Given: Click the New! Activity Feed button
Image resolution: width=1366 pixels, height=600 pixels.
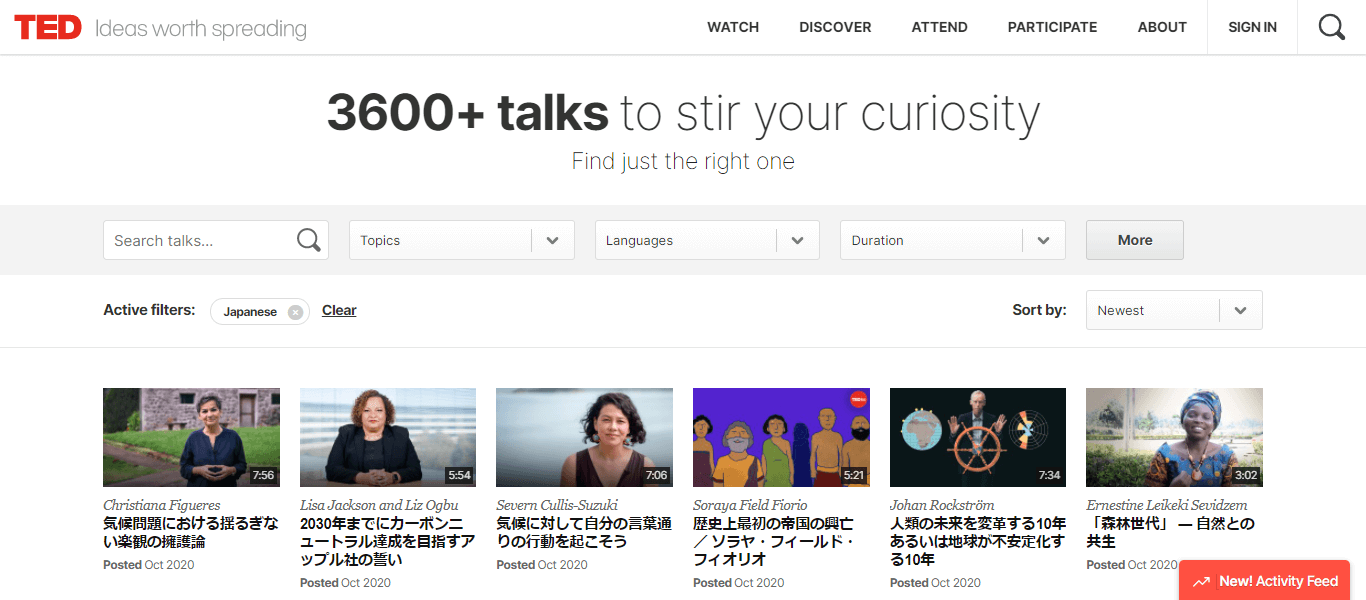Looking at the screenshot, I should click(1264, 581).
